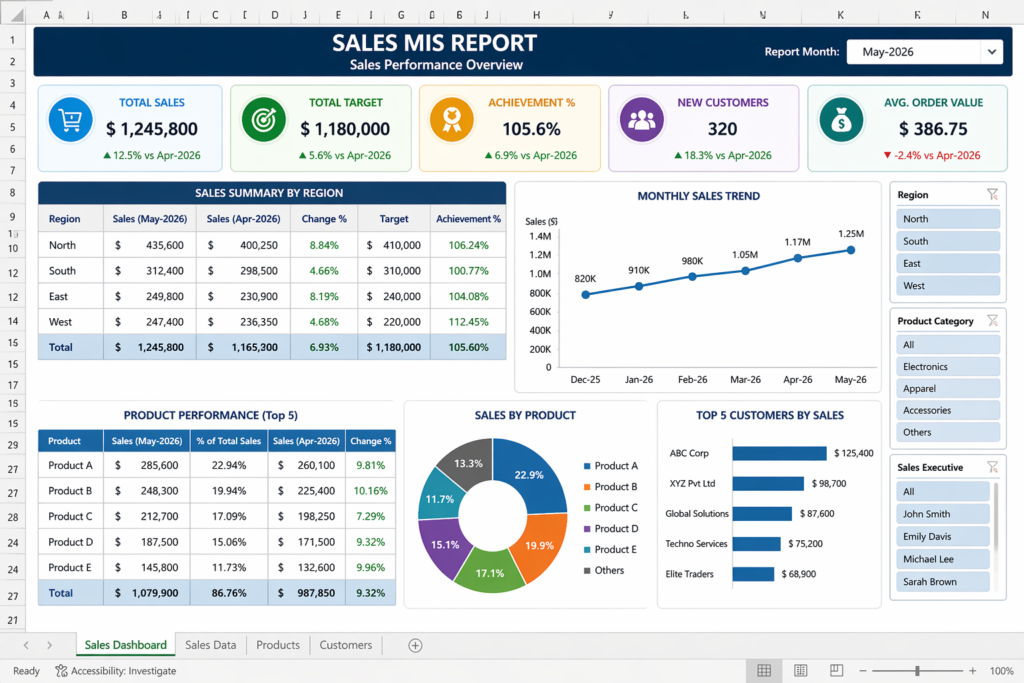Viewport: 1024px width, 683px height.
Task: Click the Others legend entry in donut chart
Action: pyautogui.click(x=604, y=570)
